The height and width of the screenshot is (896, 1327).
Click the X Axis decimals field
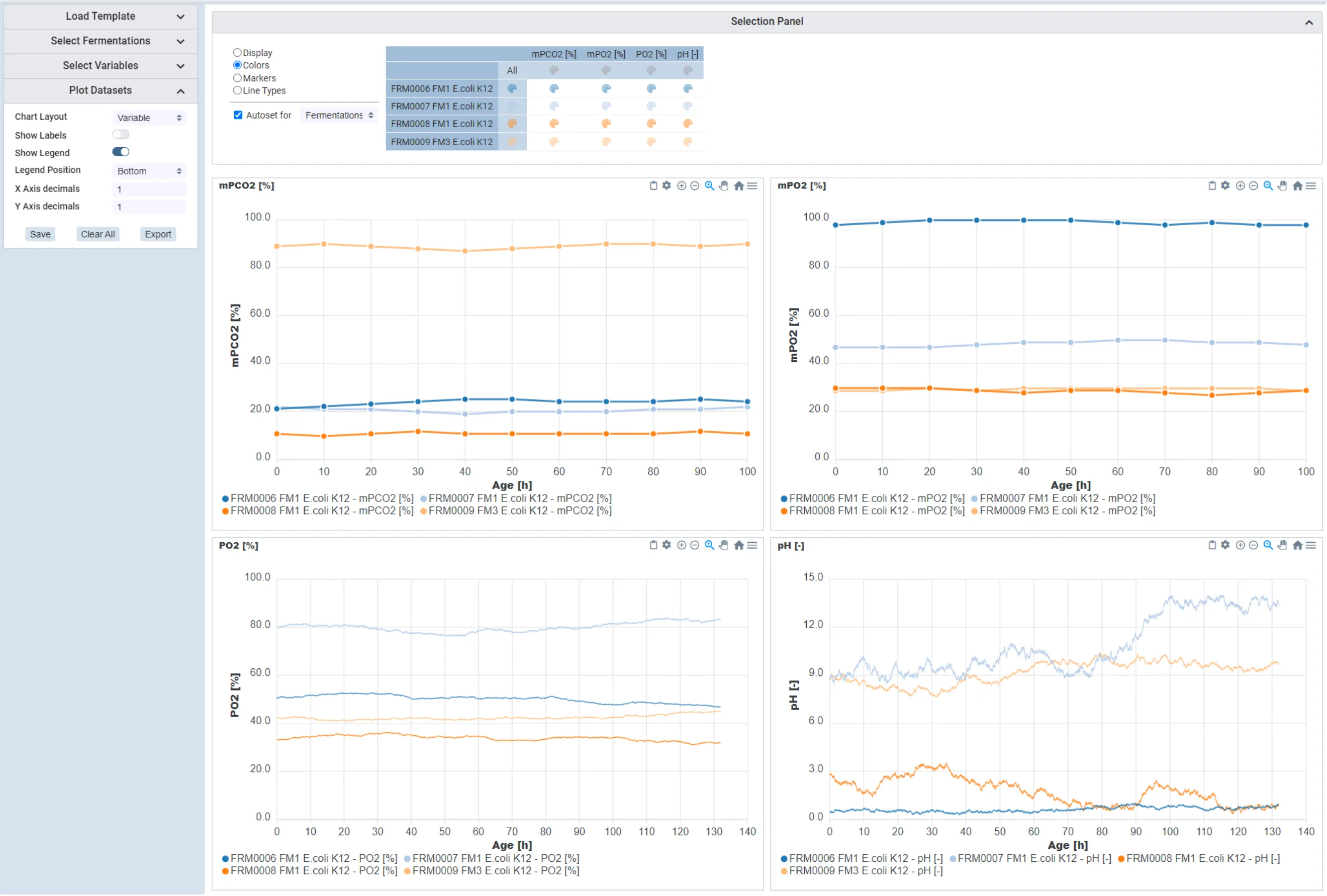pyautogui.click(x=149, y=189)
